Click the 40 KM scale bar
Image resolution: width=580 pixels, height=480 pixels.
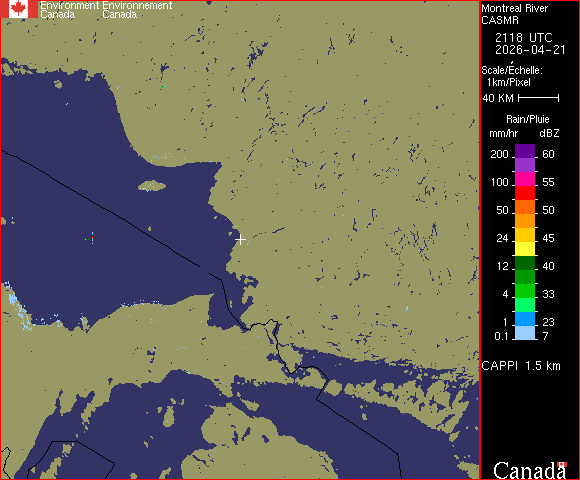coord(539,98)
